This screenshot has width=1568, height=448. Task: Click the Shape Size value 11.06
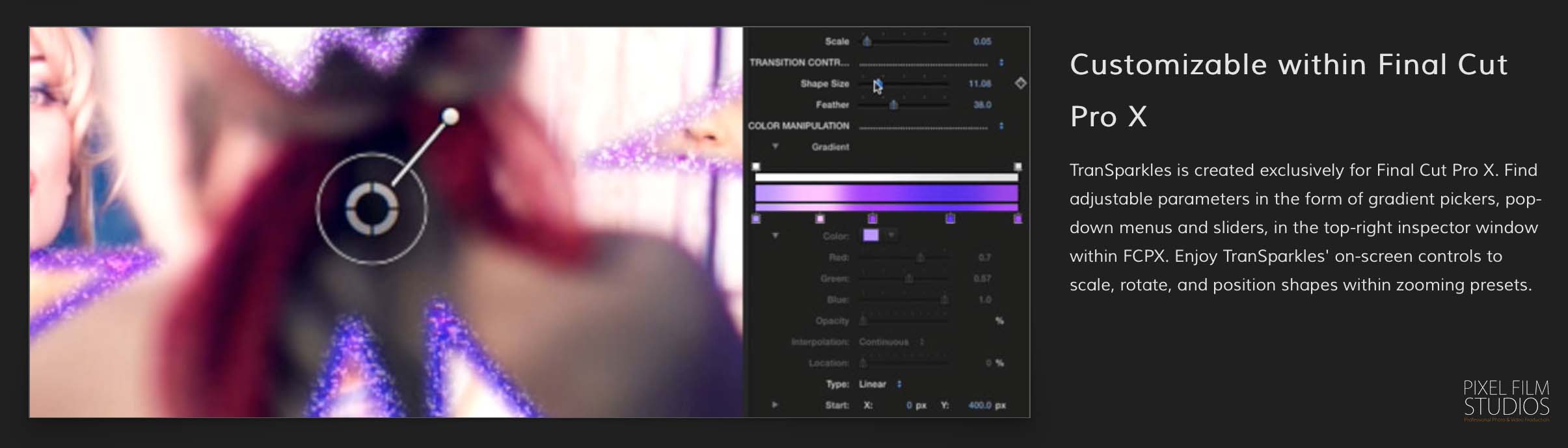pos(979,83)
